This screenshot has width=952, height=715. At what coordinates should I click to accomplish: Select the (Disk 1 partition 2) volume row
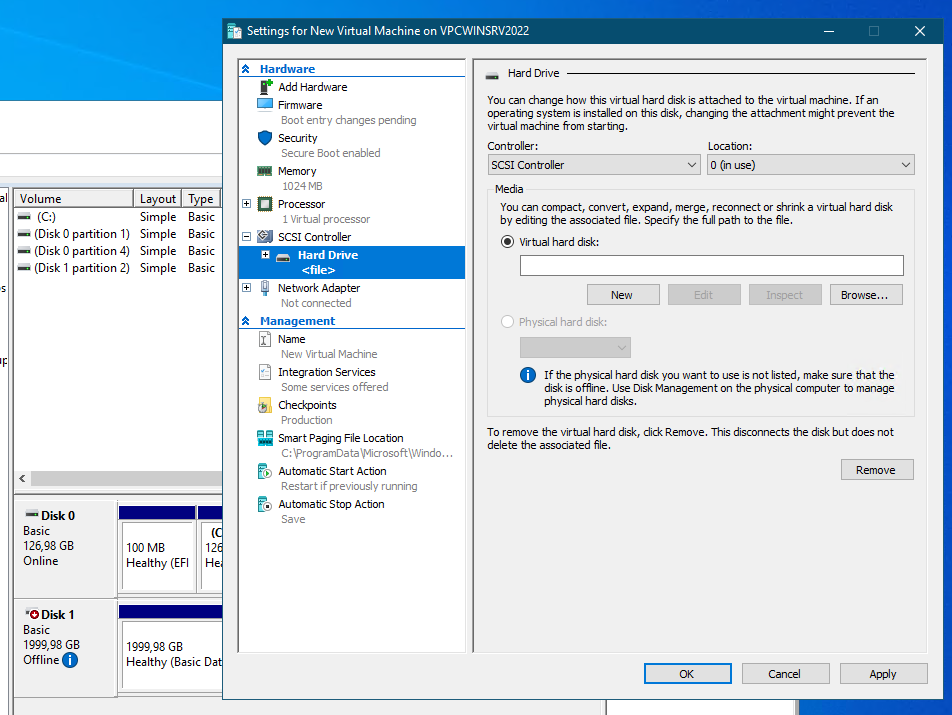tap(118, 268)
